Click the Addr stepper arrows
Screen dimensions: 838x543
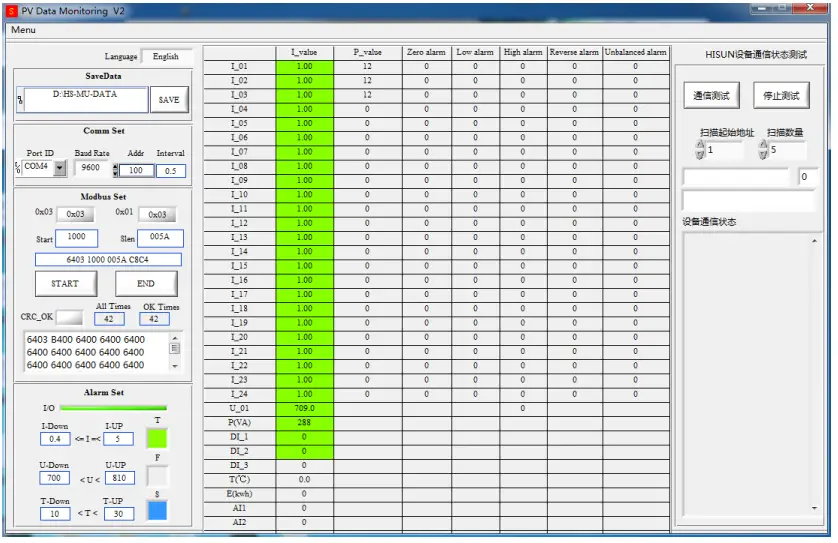point(115,170)
